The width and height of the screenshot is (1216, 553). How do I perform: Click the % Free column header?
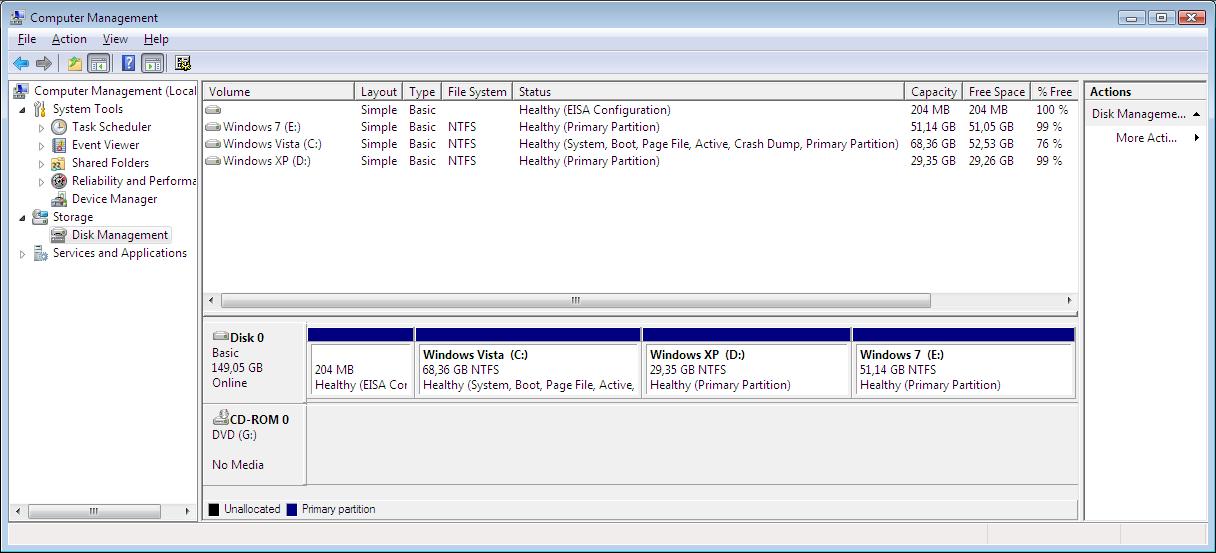point(1054,91)
